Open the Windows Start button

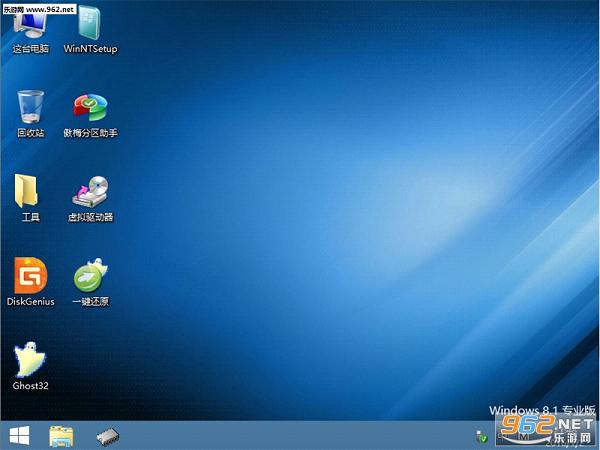pos(20,436)
